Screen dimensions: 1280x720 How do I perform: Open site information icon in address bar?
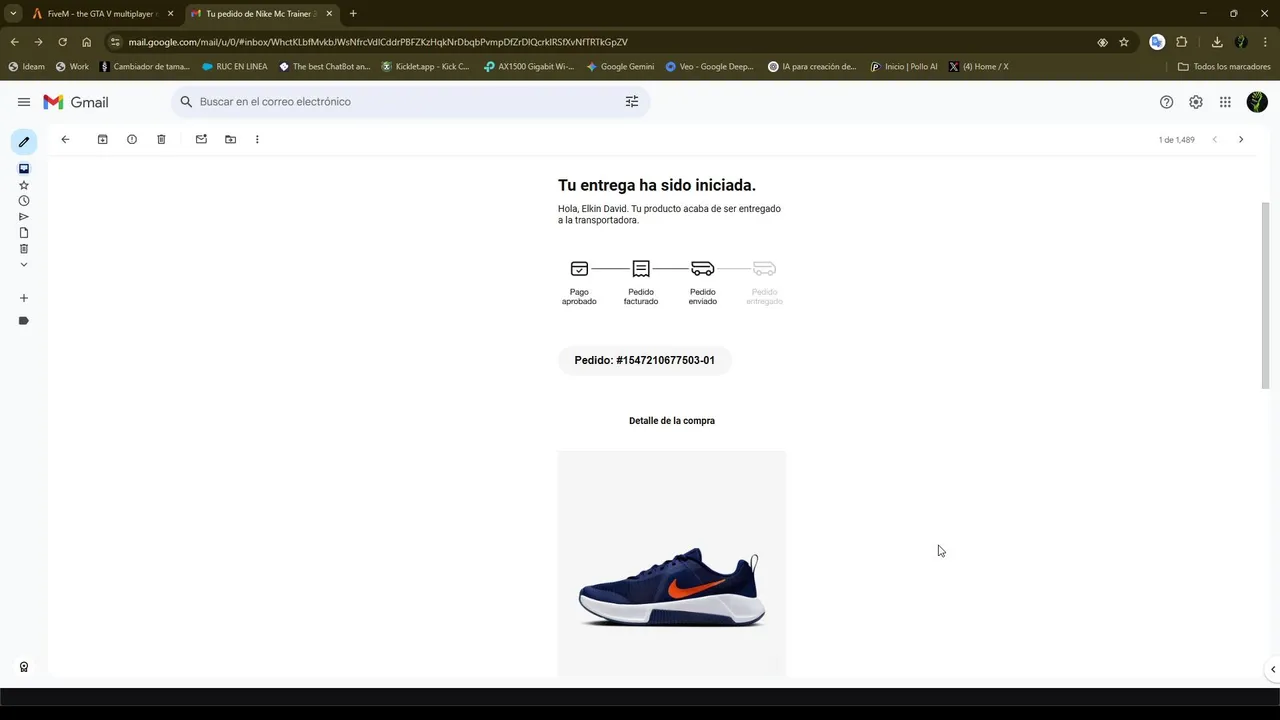(x=115, y=42)
